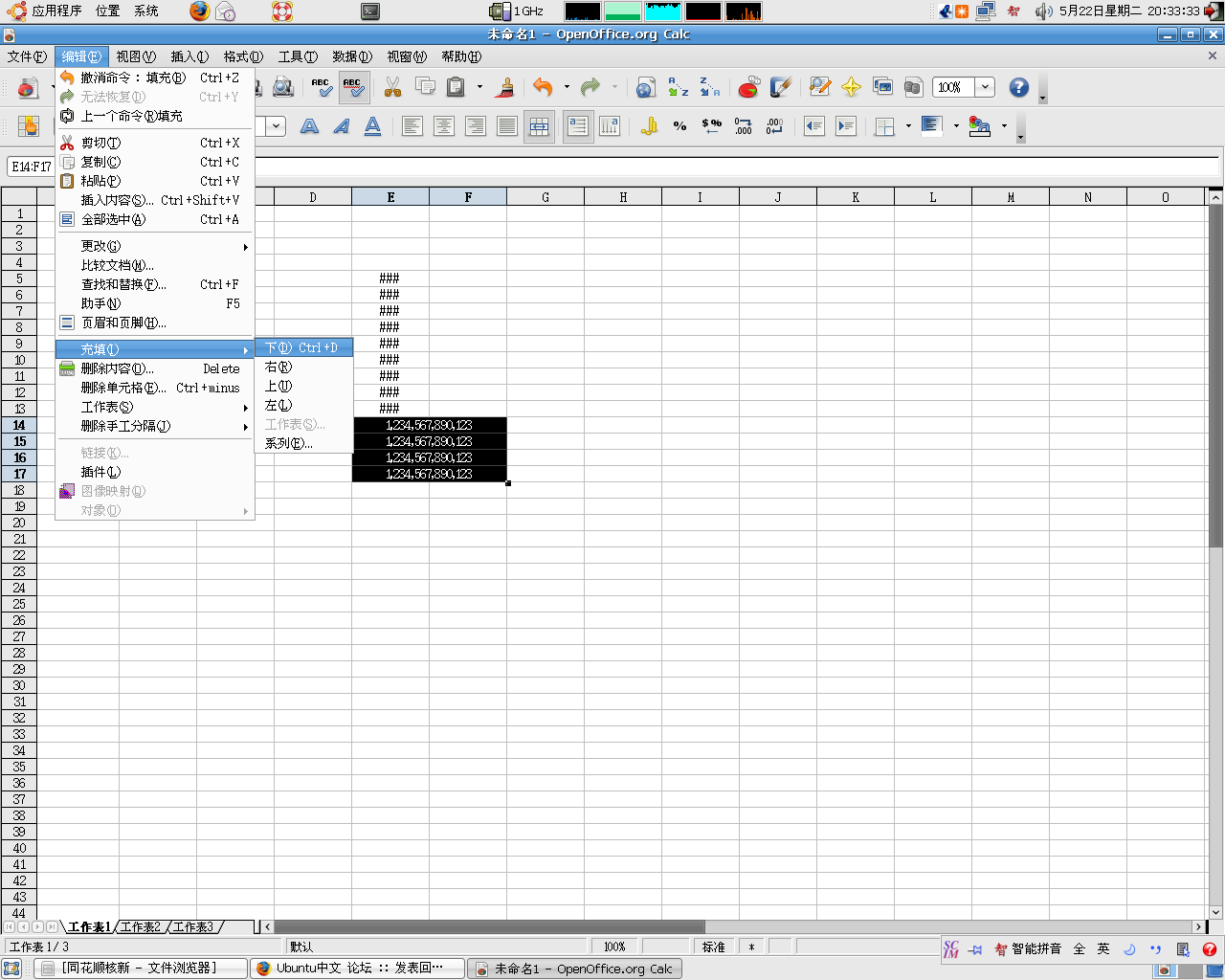
Task: Toggle Justified alignment
Action: tap(507, 126)
